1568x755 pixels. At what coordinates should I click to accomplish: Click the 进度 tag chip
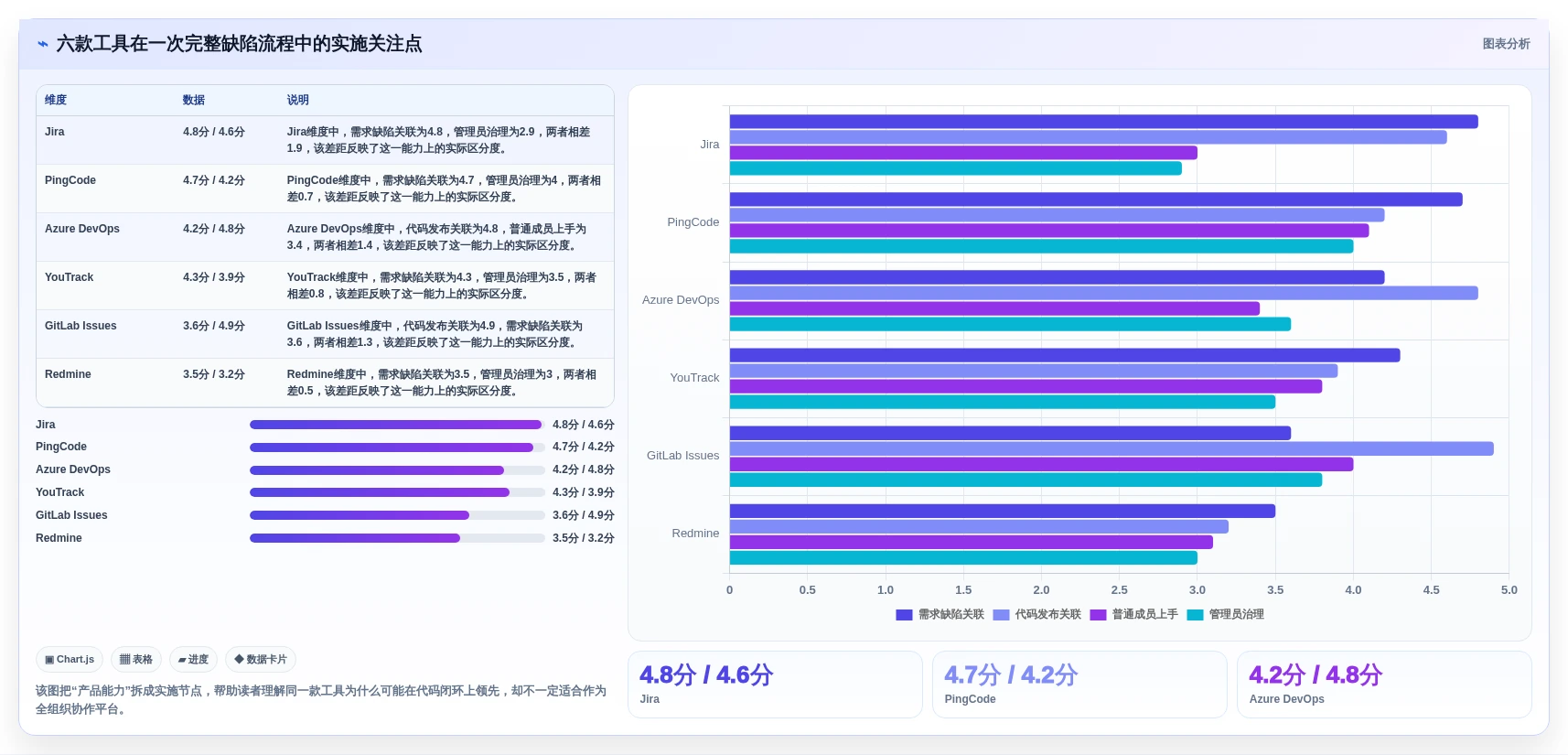click(x=193, y=659)
